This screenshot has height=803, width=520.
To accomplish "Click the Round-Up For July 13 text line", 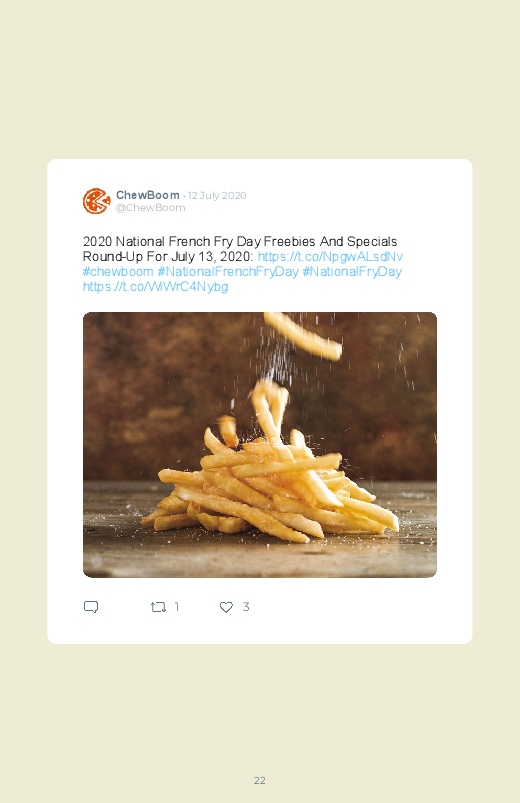I will [168, 256].
